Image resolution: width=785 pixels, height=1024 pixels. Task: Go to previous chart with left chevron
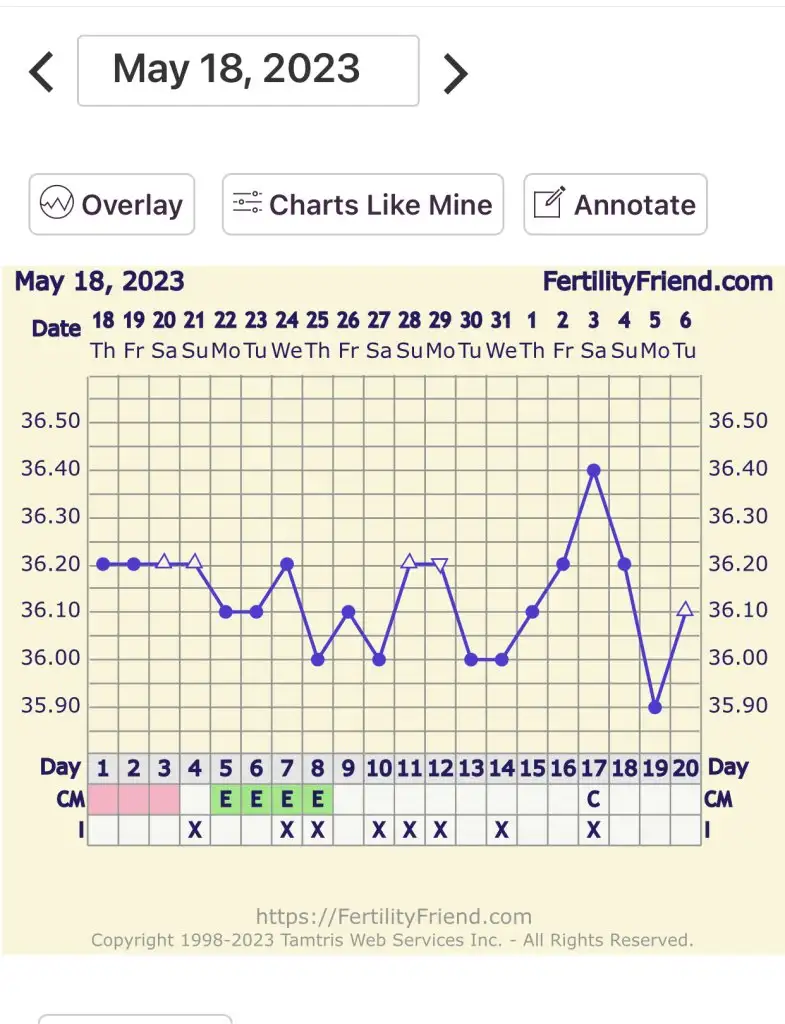pyautogui.click(x=42, y=72)
